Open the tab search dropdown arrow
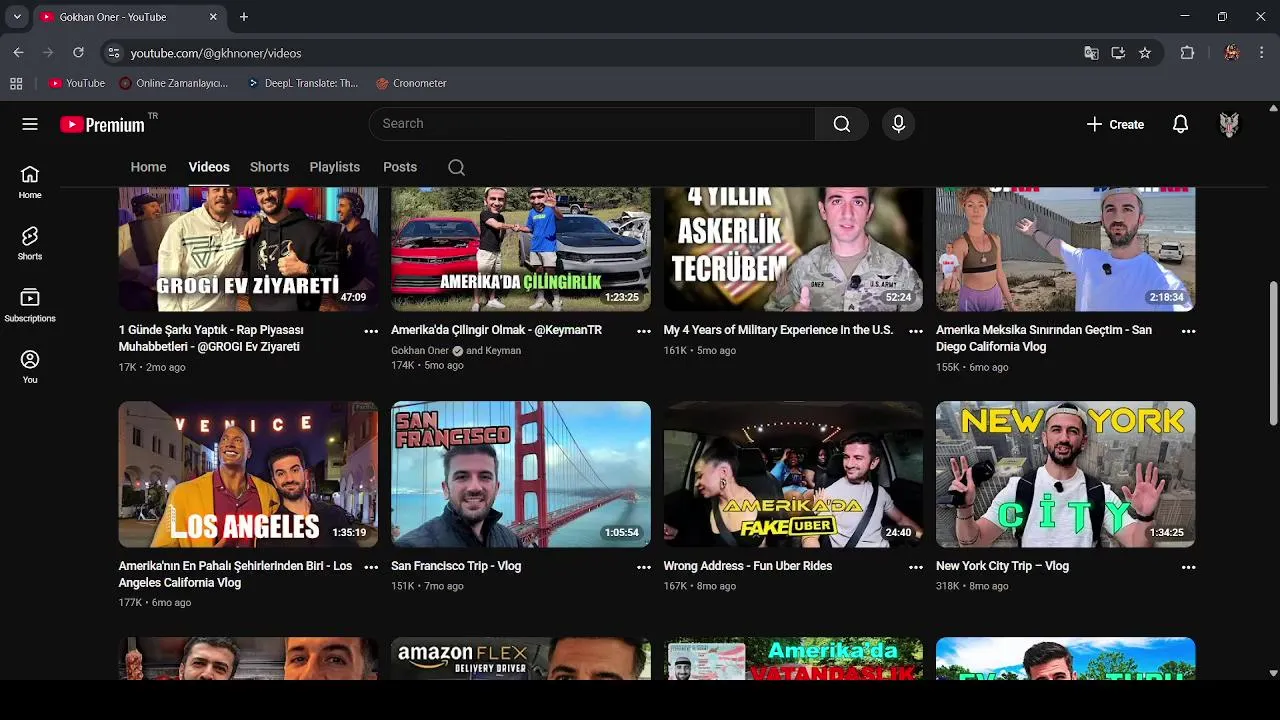Image resolution: width=1280 pixels, height=720 pixels. [16, 17]
